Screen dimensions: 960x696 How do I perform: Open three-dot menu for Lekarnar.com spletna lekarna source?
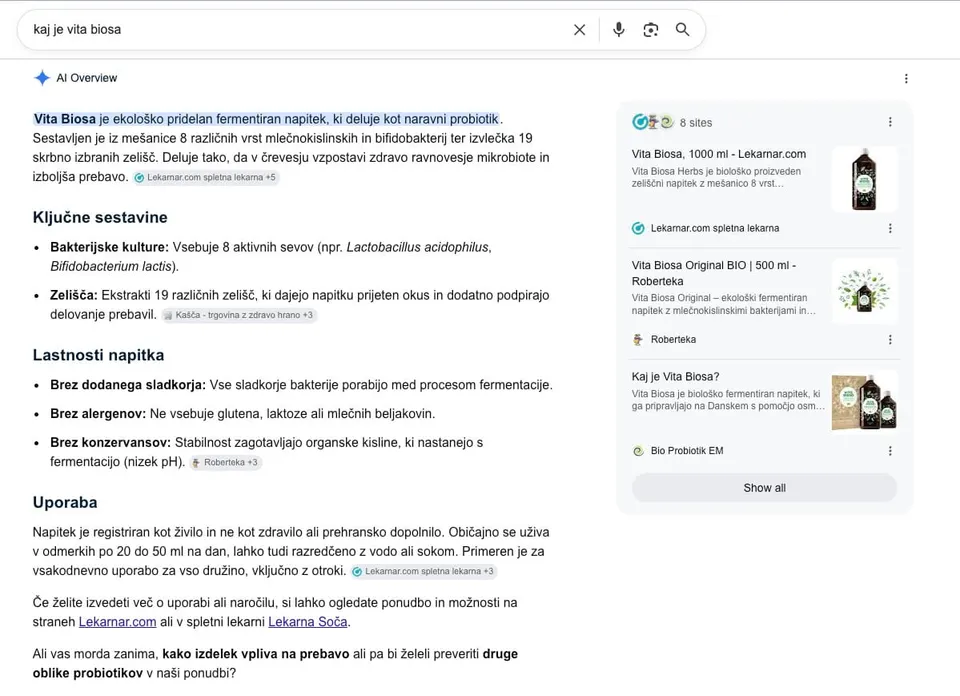[890, 228]
